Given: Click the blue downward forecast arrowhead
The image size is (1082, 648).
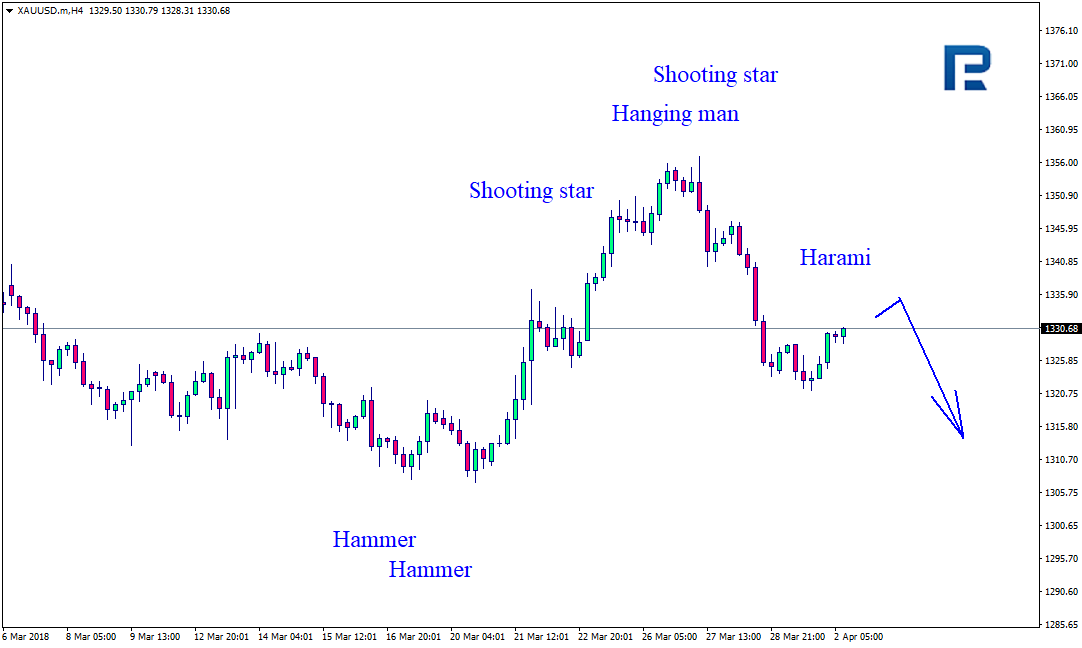Looking at the screenshot, I should coord(956,422).
